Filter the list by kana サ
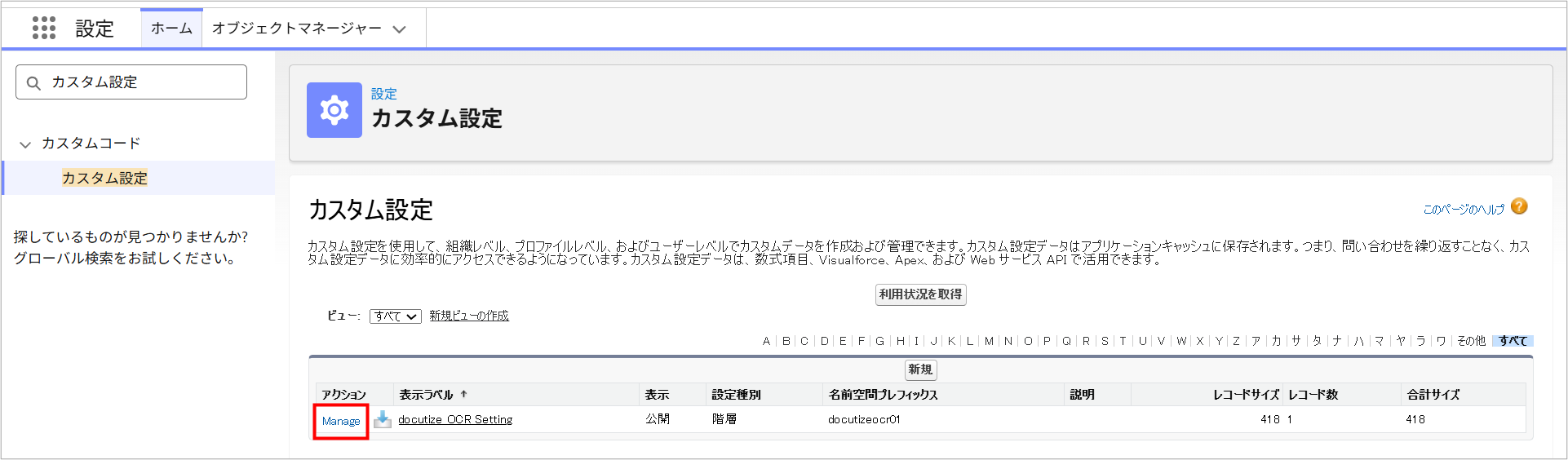The width and height of the screenshot is (1568, 460). click(1296, 341)
